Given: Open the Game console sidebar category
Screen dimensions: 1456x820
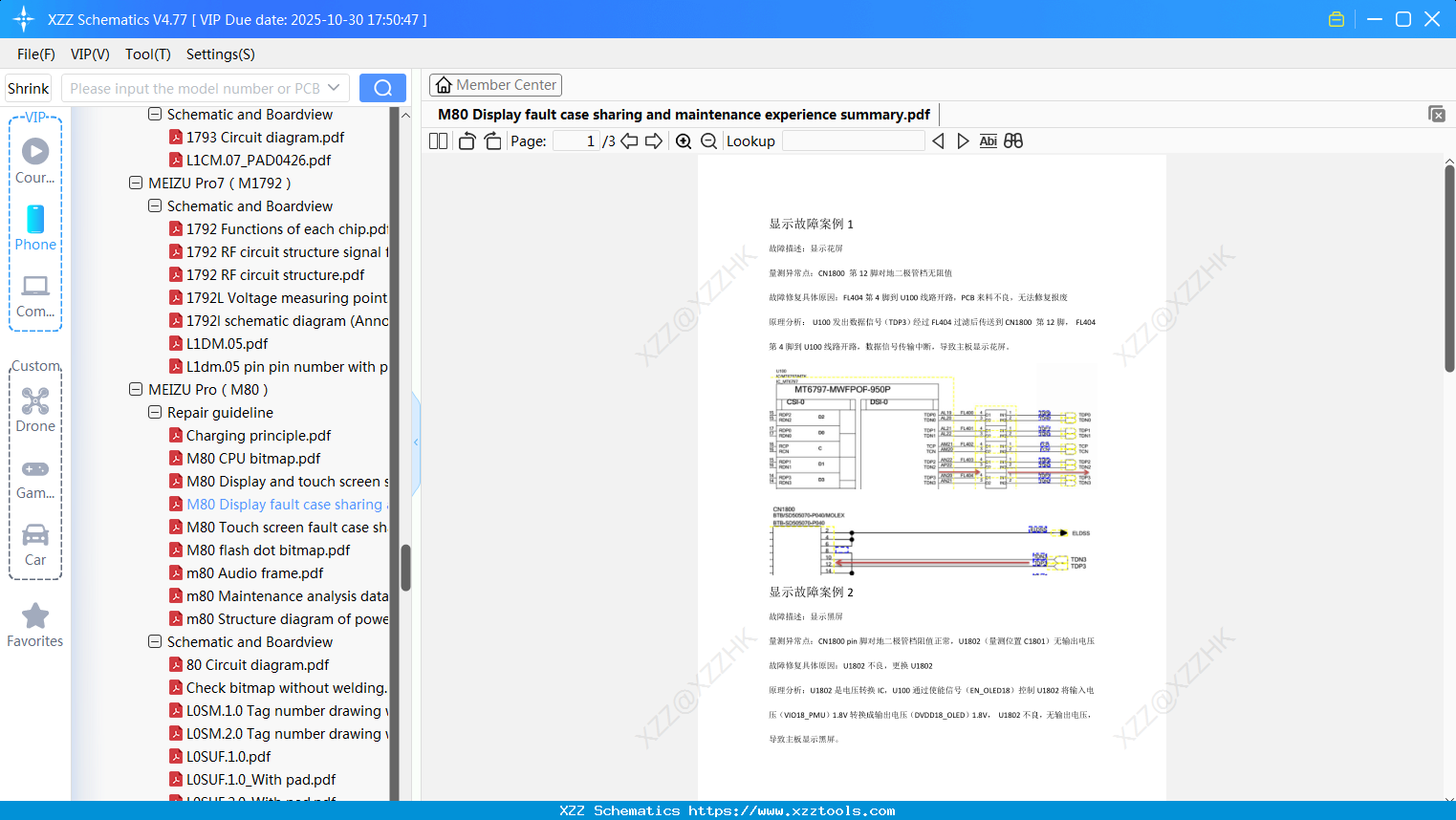Looking at the screenshot, I should point(35,478).
